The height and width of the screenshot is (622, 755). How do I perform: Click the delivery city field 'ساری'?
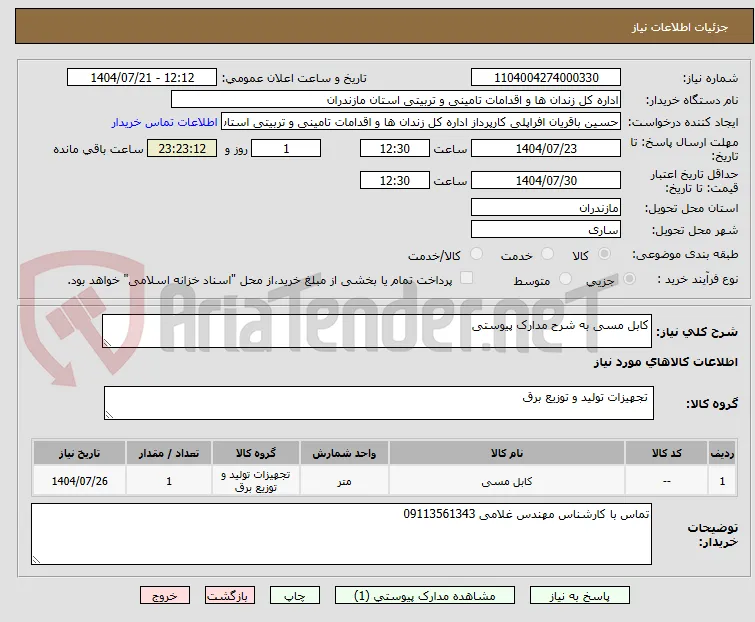pyautogui.click(x=546, y=230)
